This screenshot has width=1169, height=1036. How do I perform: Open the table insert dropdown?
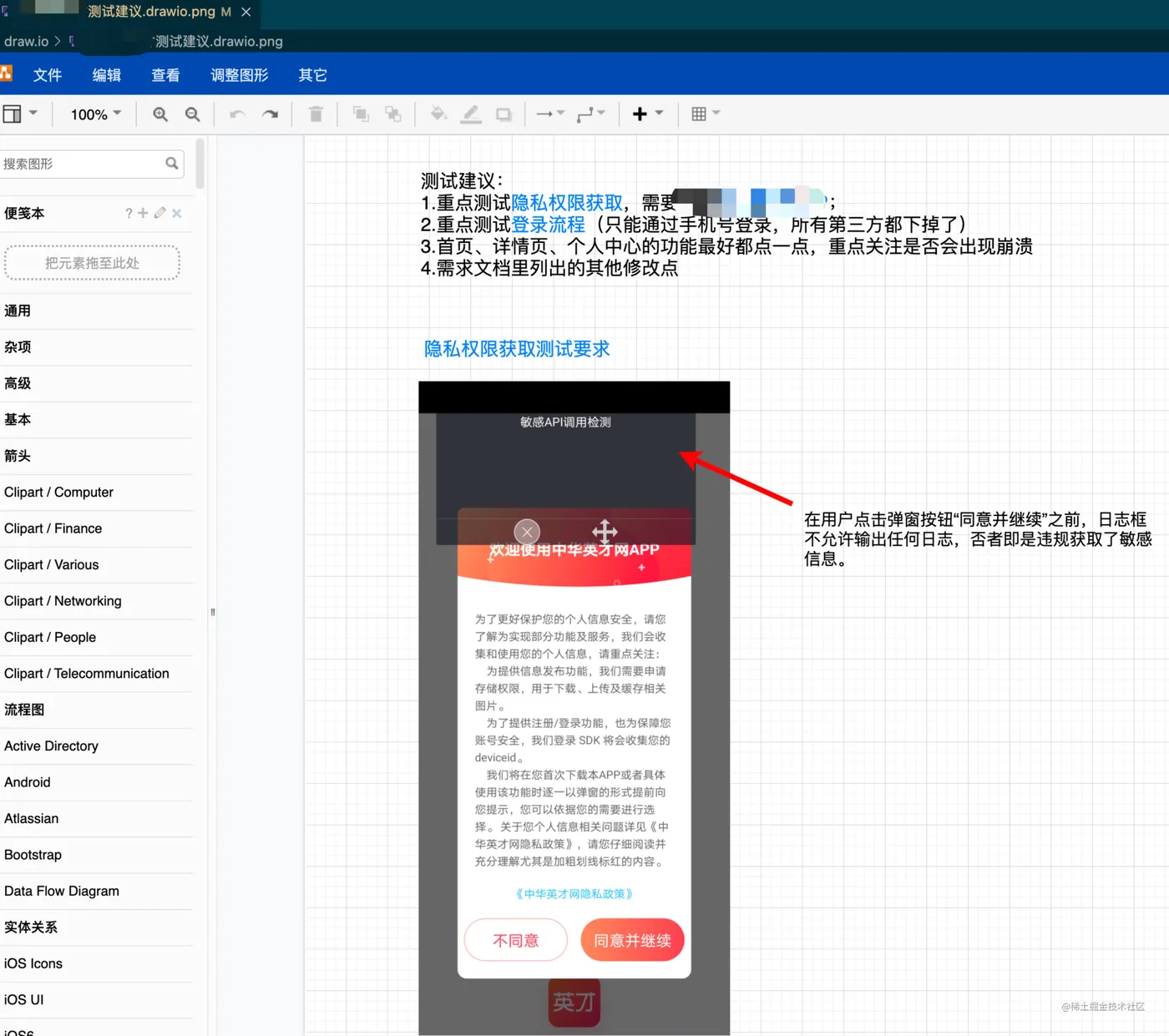[x=706, y=114]
